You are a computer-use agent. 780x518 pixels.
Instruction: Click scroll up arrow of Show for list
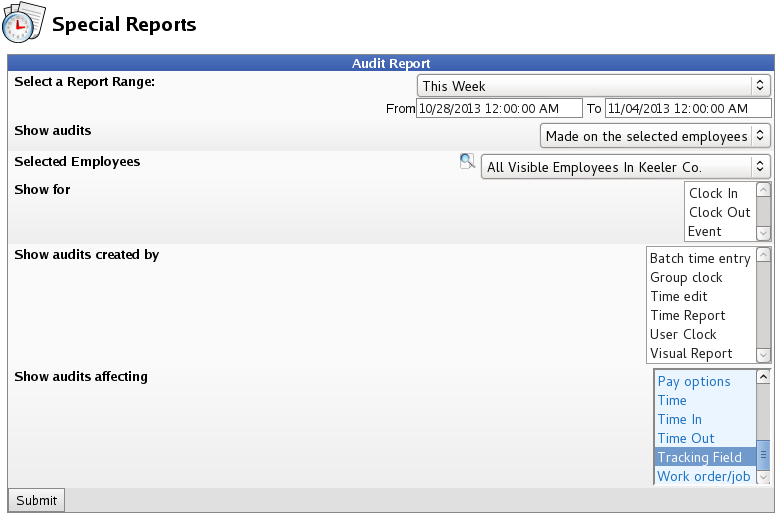point(763,190)
